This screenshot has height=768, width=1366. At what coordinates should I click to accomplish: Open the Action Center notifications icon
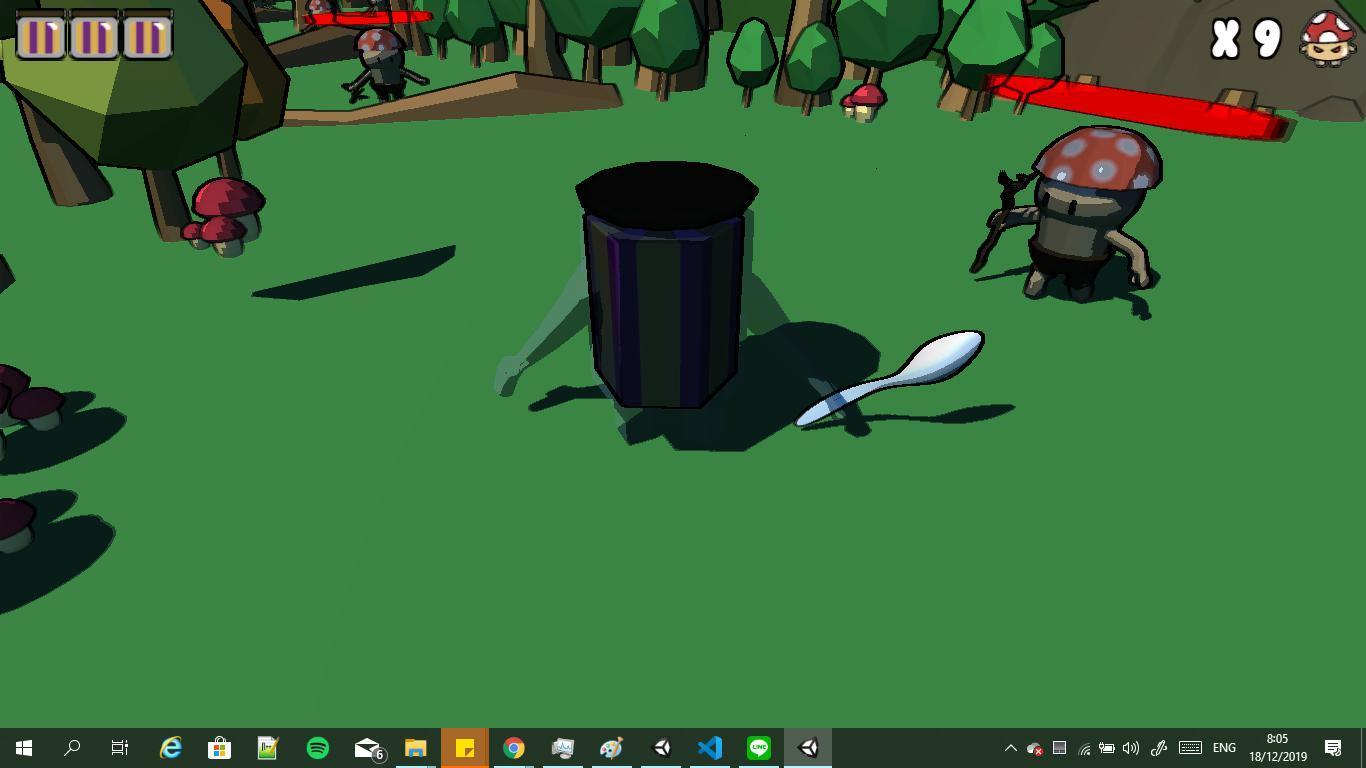coord(1333,748)
